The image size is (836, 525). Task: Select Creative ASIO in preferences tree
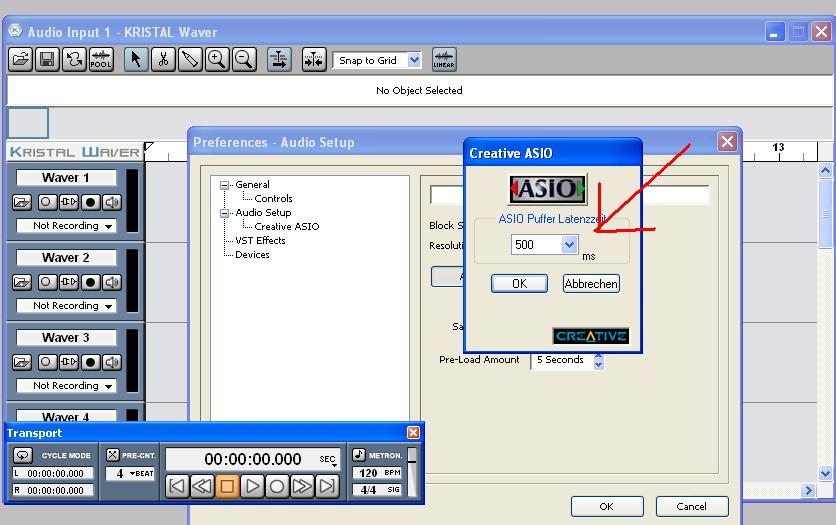coord(287,227)
